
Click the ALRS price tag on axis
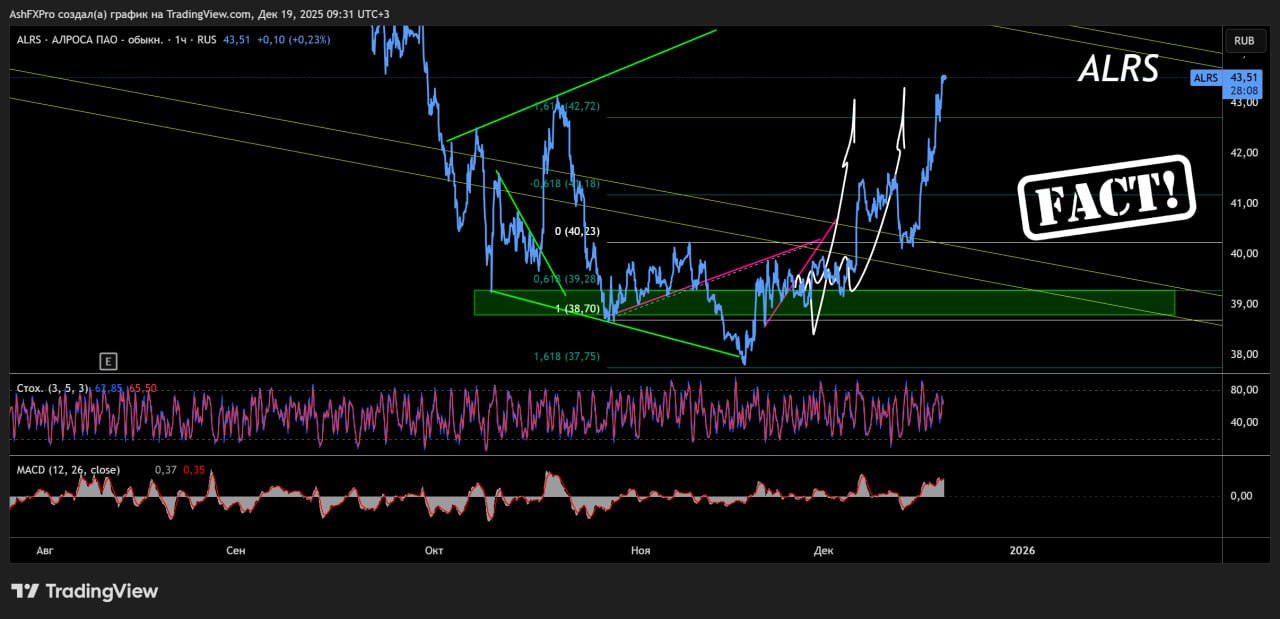point(1206,78)
